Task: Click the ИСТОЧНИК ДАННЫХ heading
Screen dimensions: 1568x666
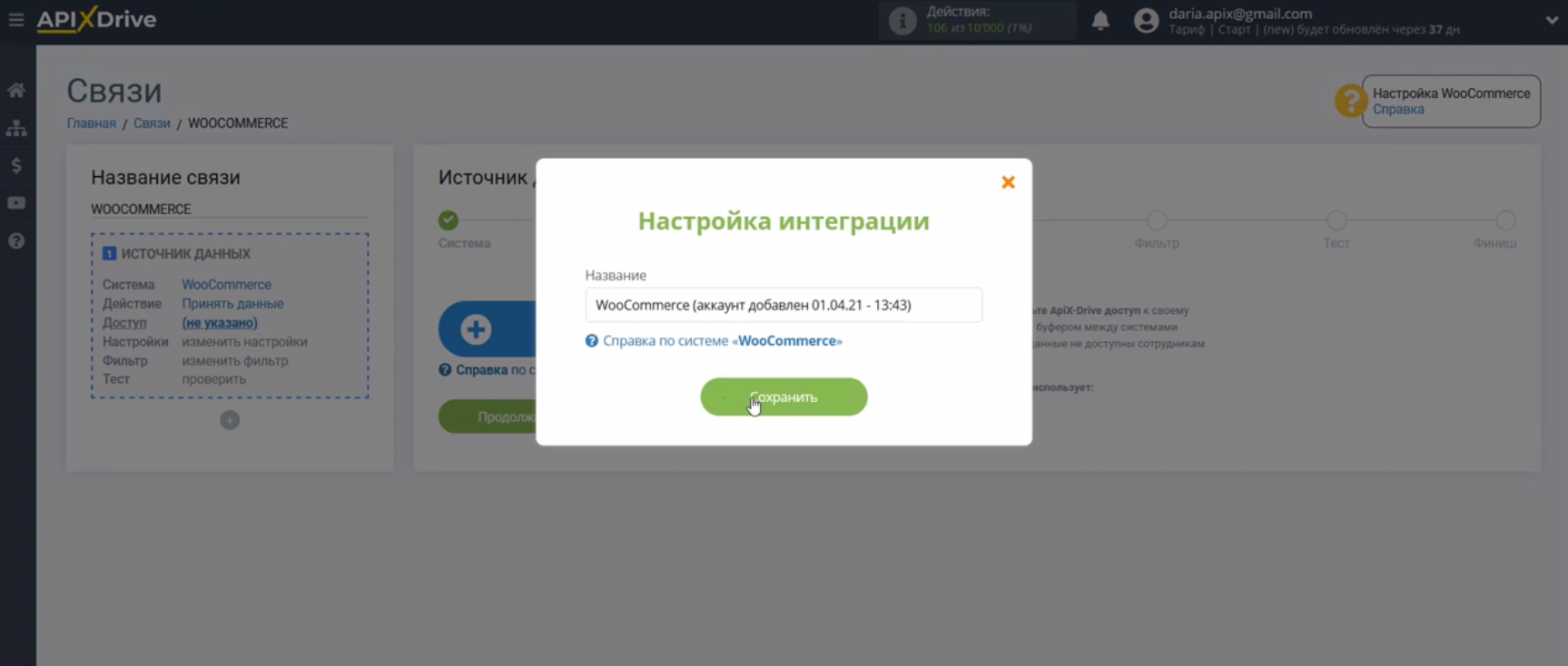Action: point(186,254)
